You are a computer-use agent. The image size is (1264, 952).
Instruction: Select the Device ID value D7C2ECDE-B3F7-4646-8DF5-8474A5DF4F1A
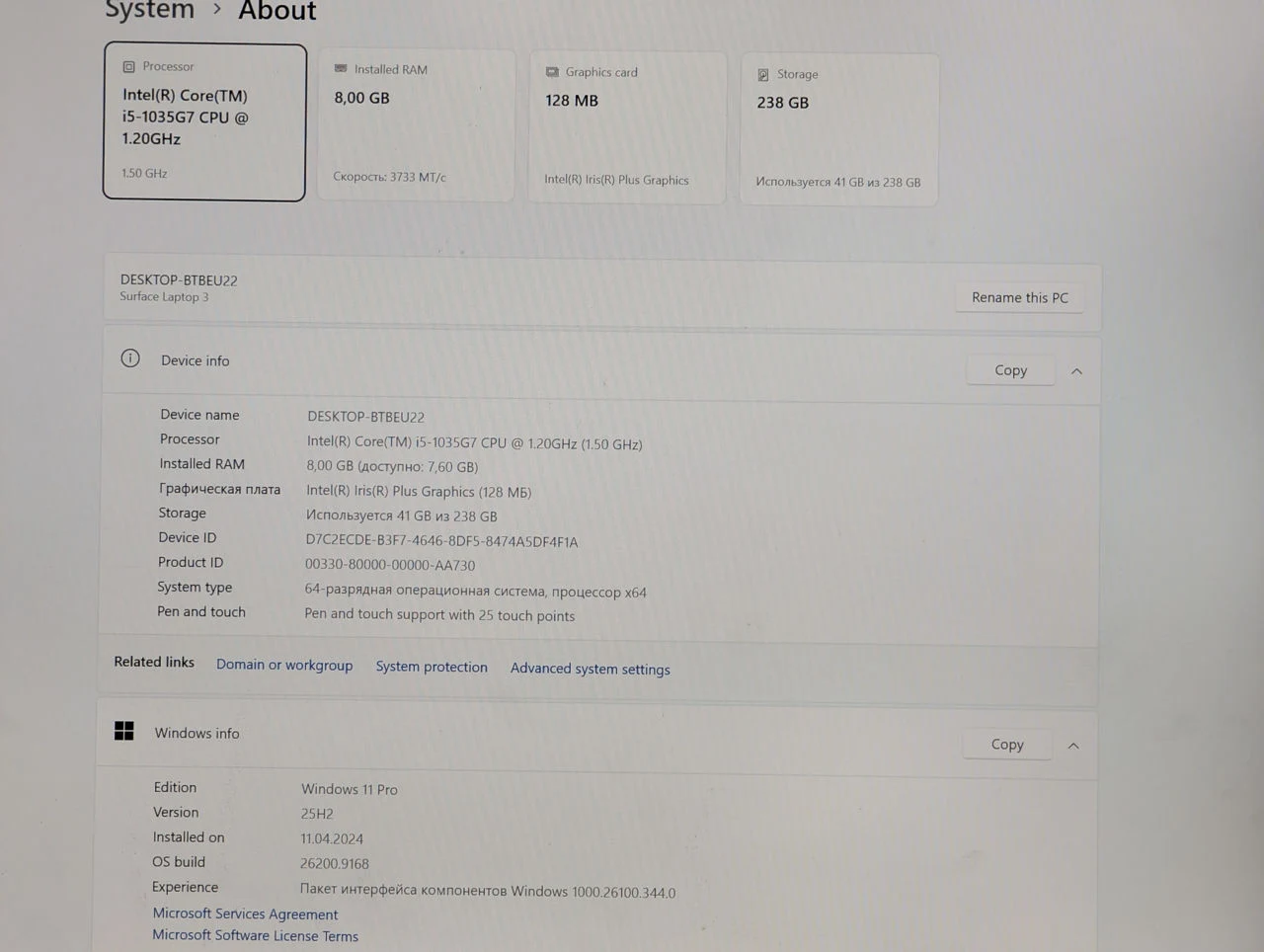[x=441, y=541]
